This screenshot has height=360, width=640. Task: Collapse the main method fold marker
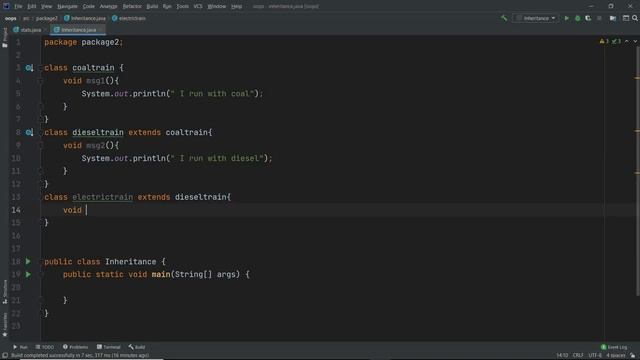pos(40,275)
